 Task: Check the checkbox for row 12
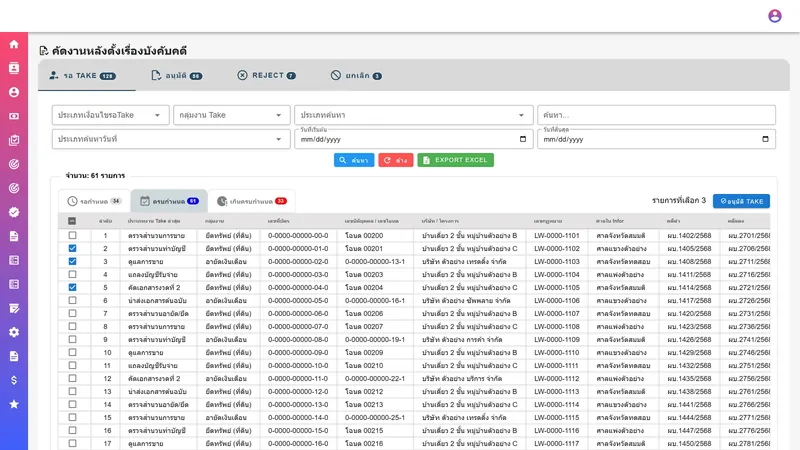[72, 378]
